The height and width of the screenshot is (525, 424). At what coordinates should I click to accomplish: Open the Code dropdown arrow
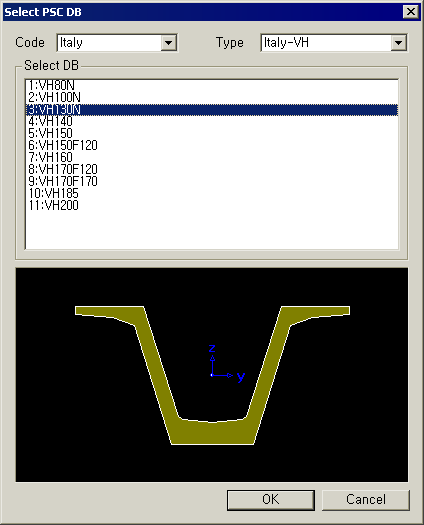coord(168,43)
